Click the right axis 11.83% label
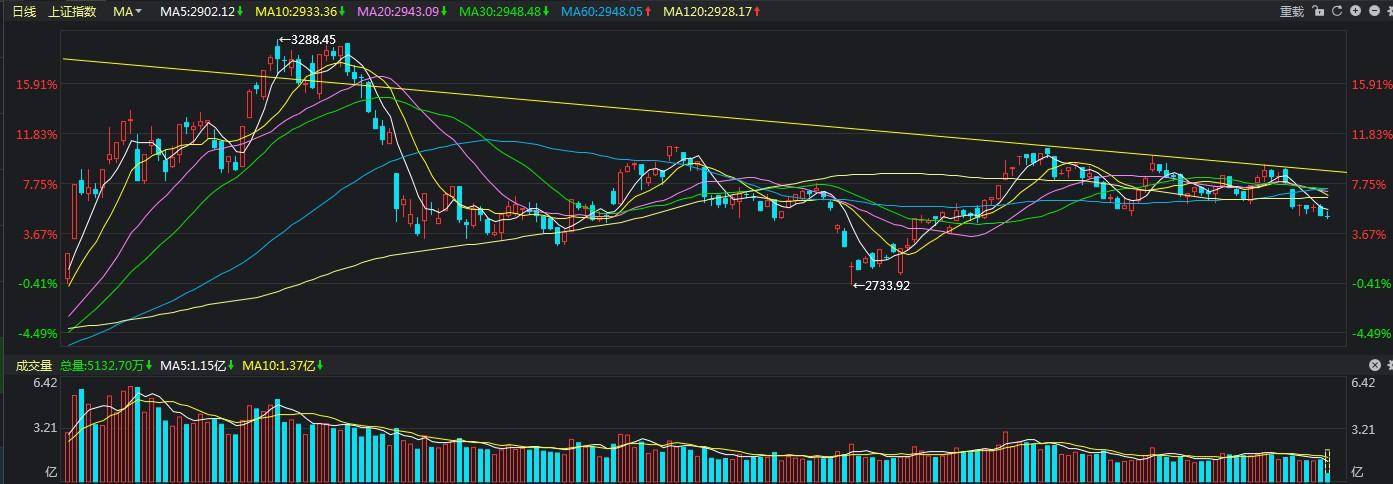Image resolution: width=1393 pixels, height=484 pixels. point(1371,135)
